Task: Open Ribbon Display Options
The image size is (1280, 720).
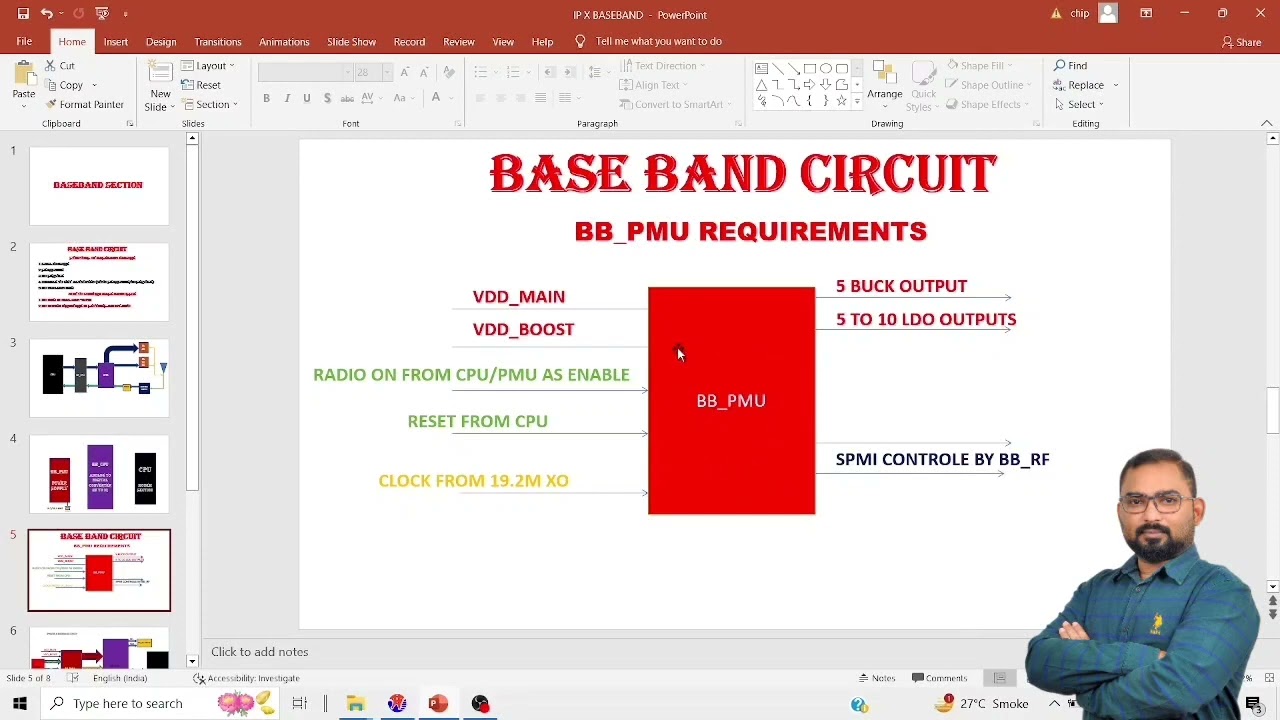Action: pos(1146,14)
